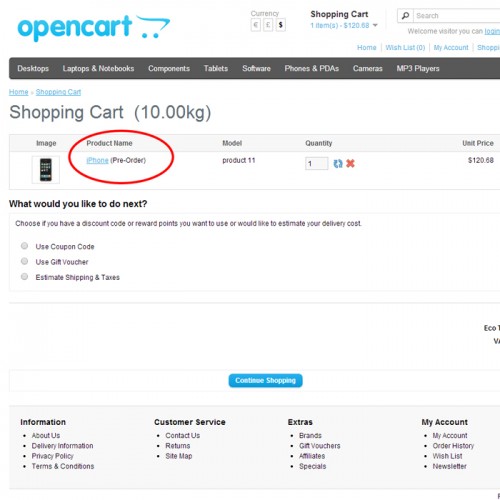500x500 pixels.
Task: Click the search magnifier icon
Action: point(405,16)
